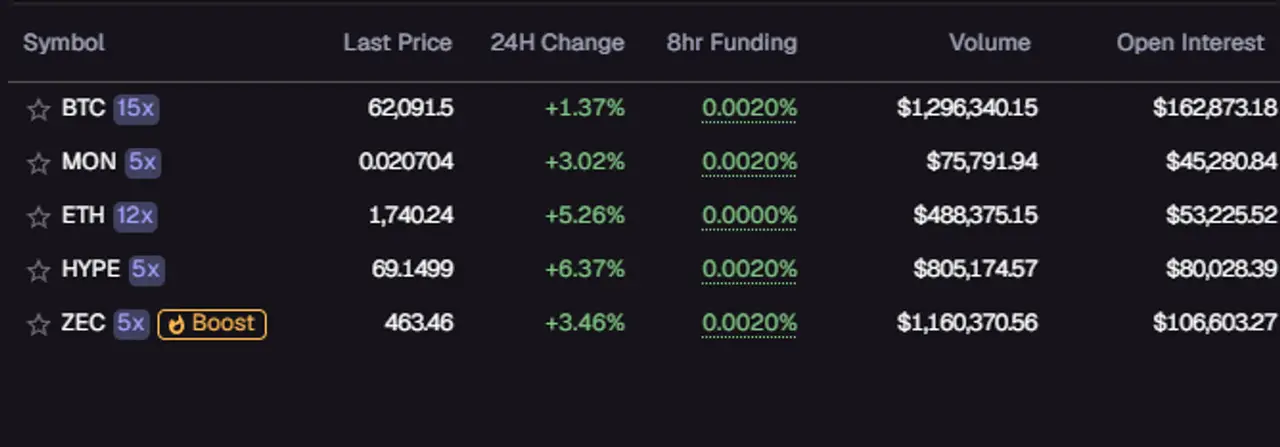The width and height of the screenshot is (1280, 447).
Task: Click the ETH 12x leverage badge
Action: [135, 216]
